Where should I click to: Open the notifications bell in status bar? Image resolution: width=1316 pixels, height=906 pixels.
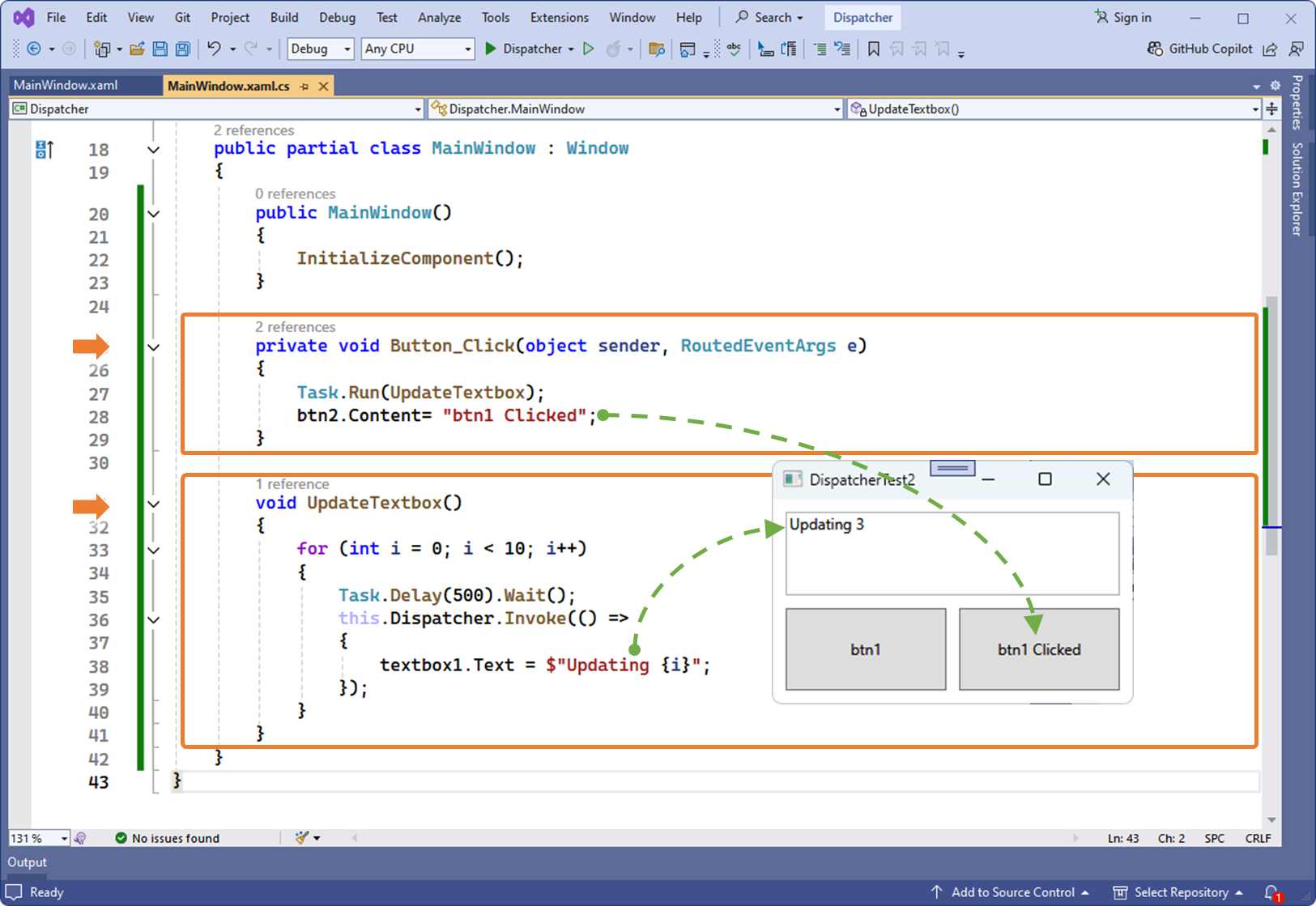coord(1272,892)
